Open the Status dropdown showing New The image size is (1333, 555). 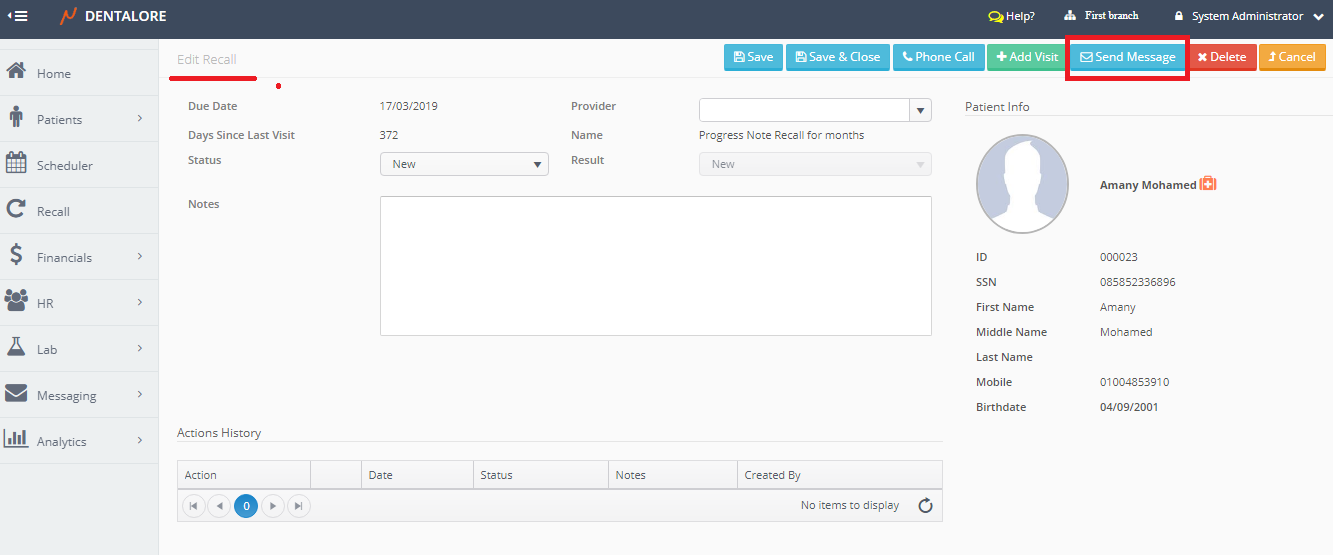464,164
